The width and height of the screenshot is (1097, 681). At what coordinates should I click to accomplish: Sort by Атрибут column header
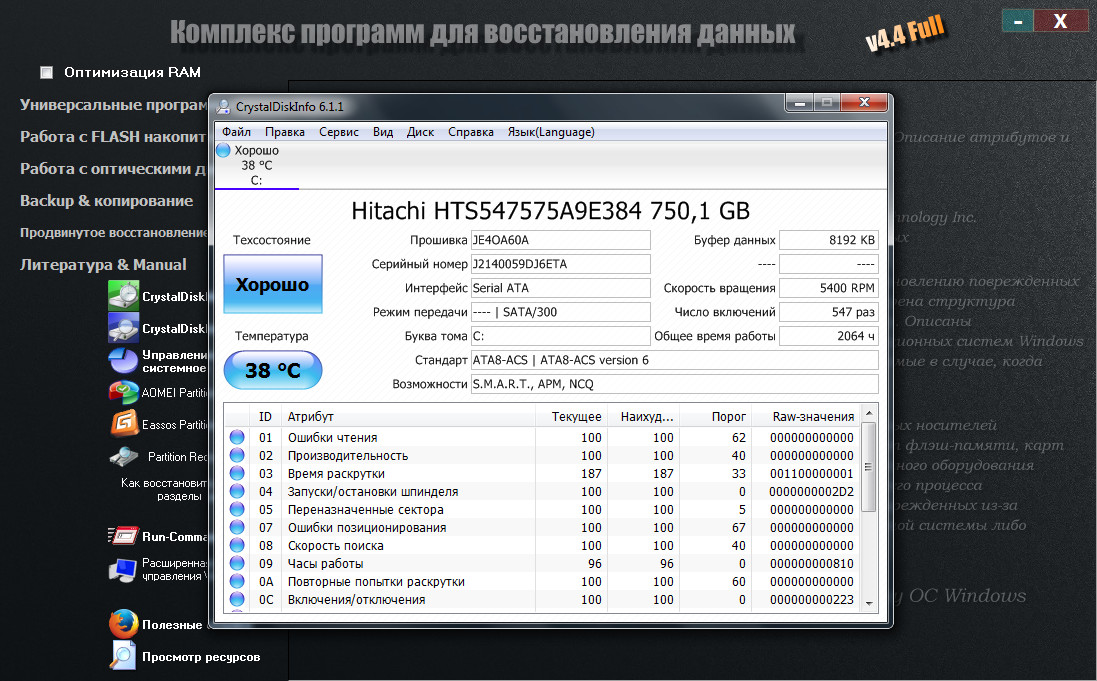[408, 416]
